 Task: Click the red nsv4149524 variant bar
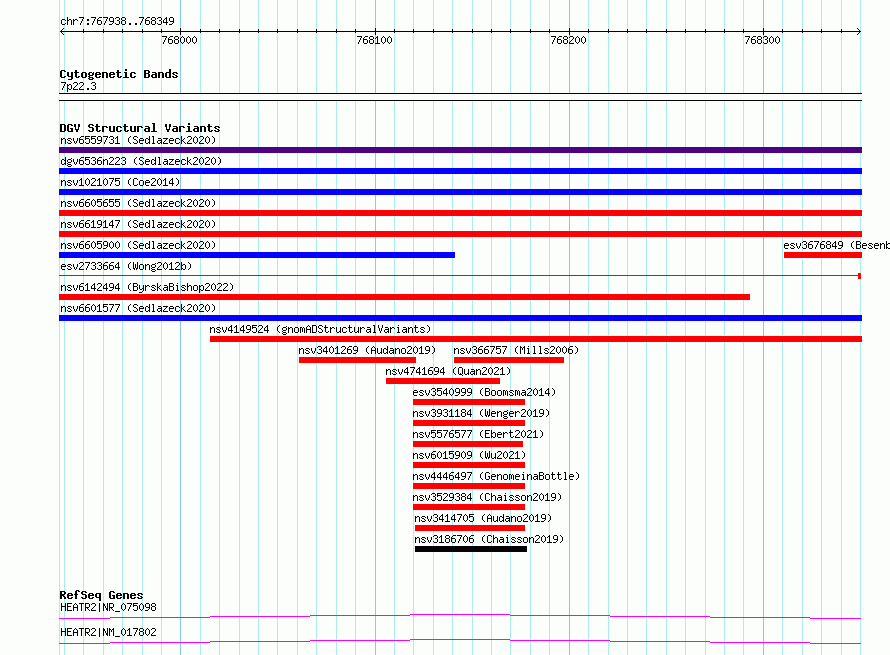pos(536,339)
